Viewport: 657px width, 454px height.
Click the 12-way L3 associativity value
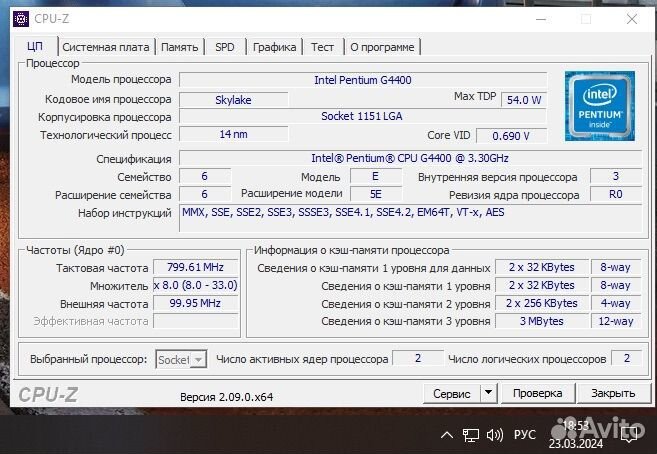pos(616,321)
